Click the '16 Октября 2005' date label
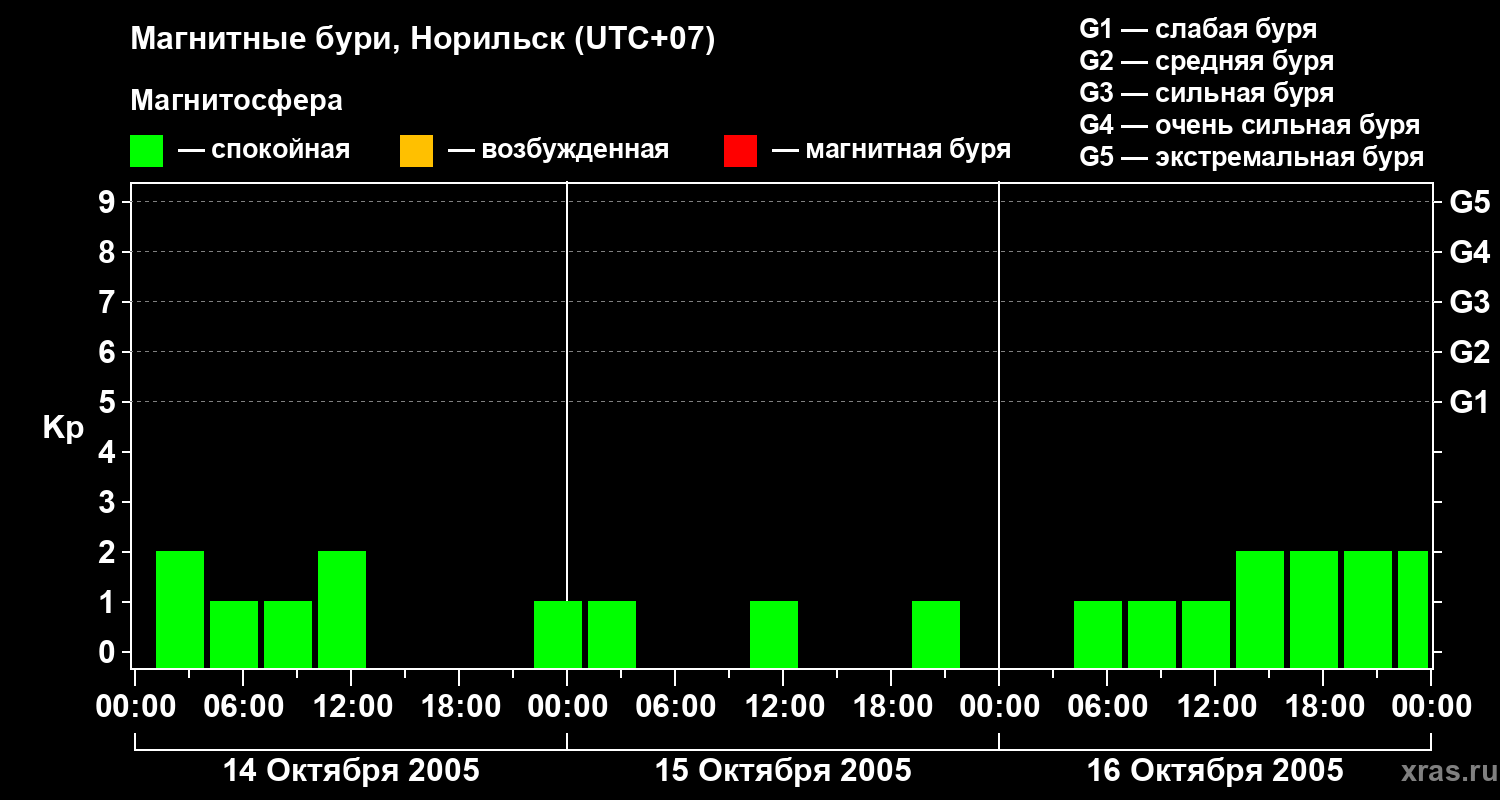Viewport: 1500px width, 800px height. 1215,771
